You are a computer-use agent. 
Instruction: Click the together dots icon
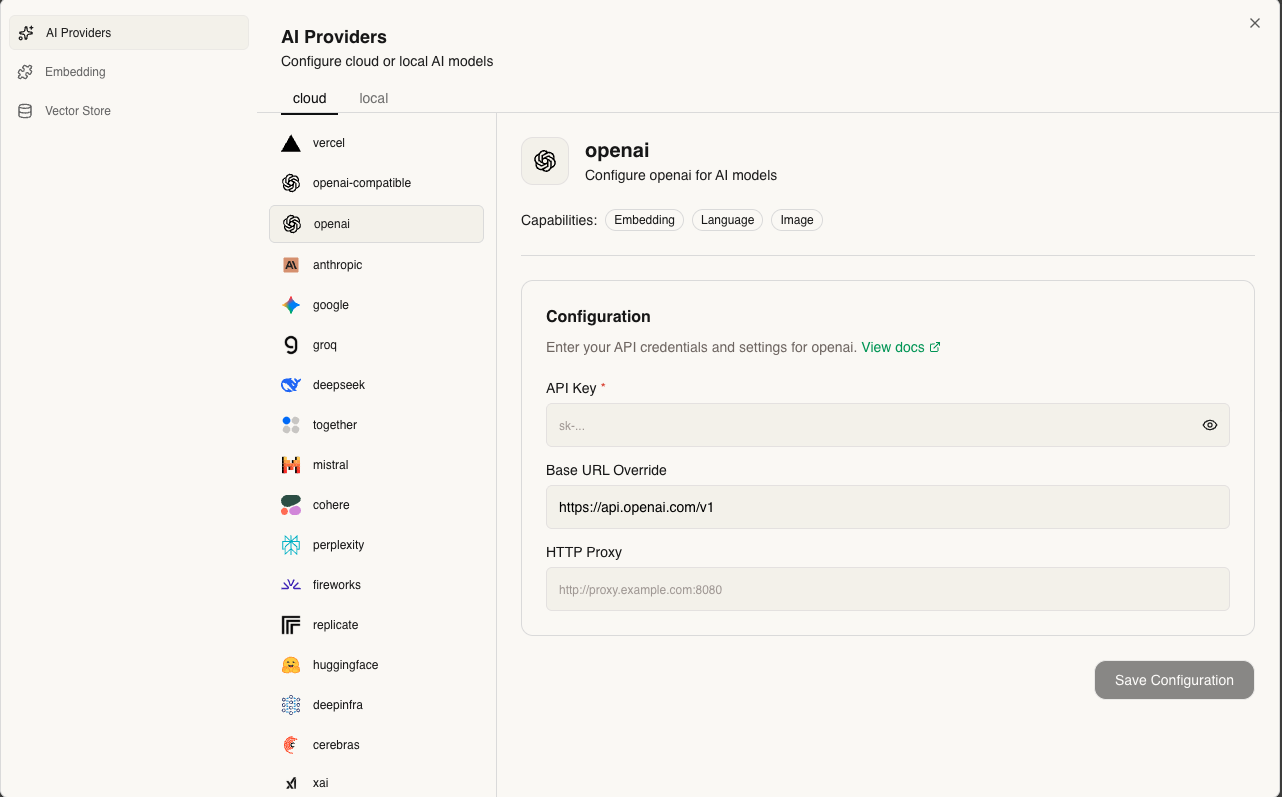coord(291,425)
